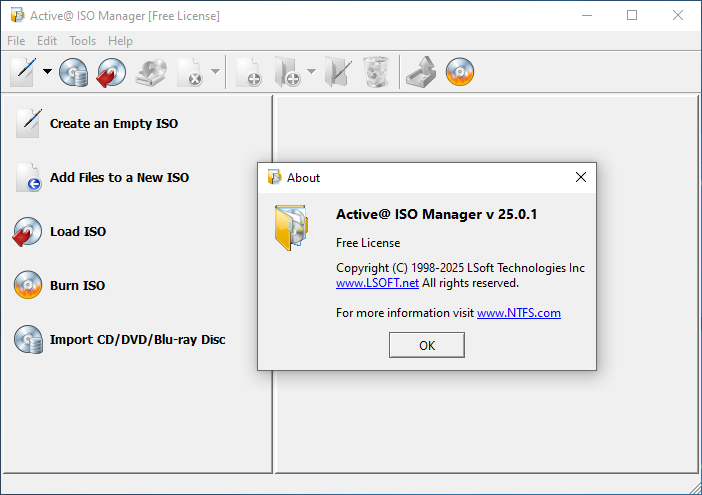Click the pencil icon beside Create an Empty ISO

29,123
